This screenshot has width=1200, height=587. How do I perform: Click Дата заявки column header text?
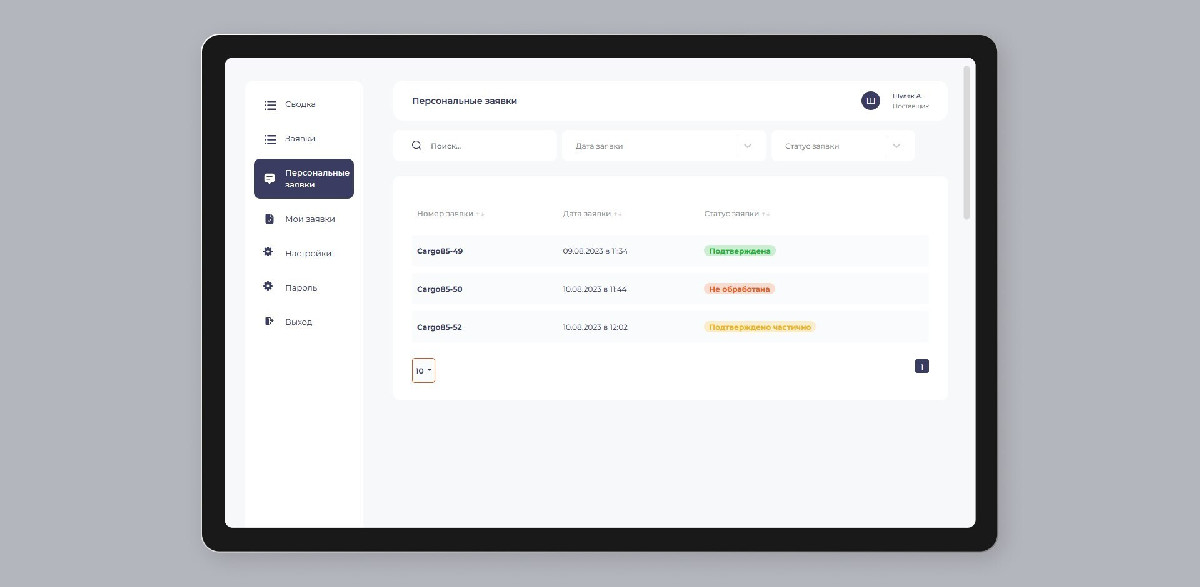pos(587,214)
